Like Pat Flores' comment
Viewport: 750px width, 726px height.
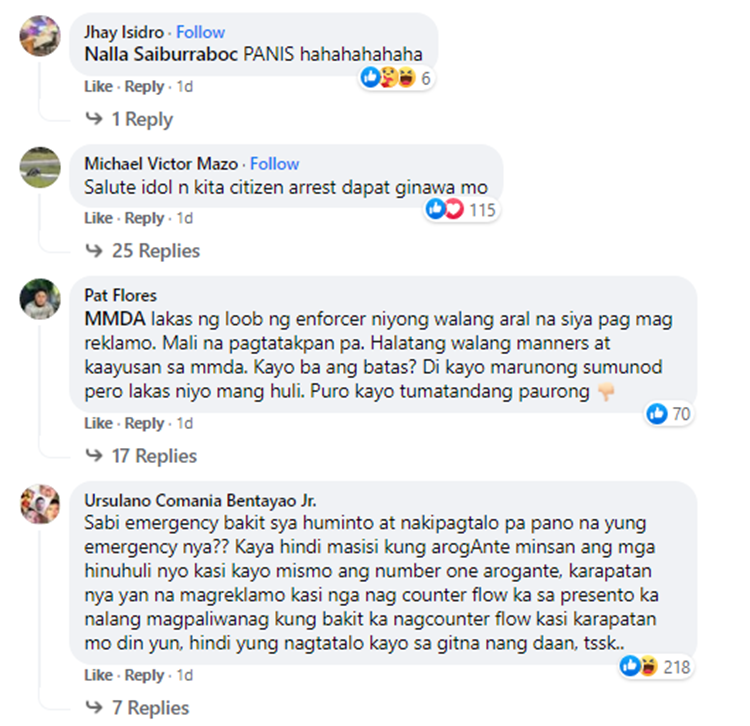[x=99, y=423]
